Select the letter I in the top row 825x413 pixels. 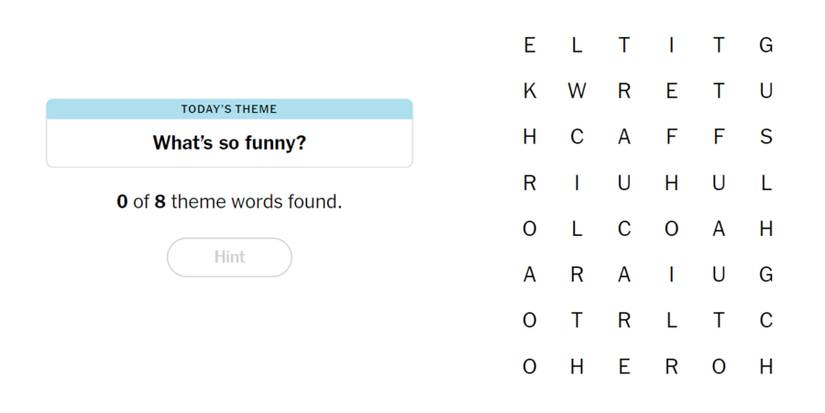(x=671, y=45)
